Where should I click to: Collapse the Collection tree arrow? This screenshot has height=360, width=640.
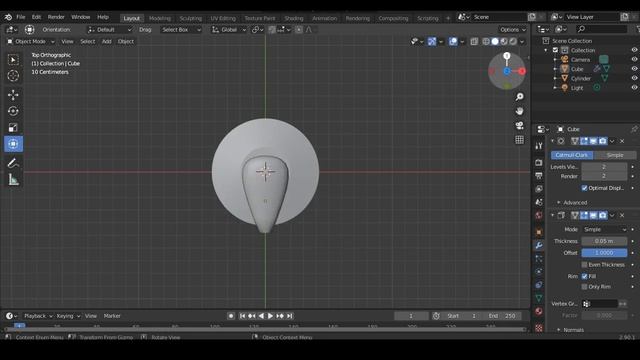[x=546, y=50]
